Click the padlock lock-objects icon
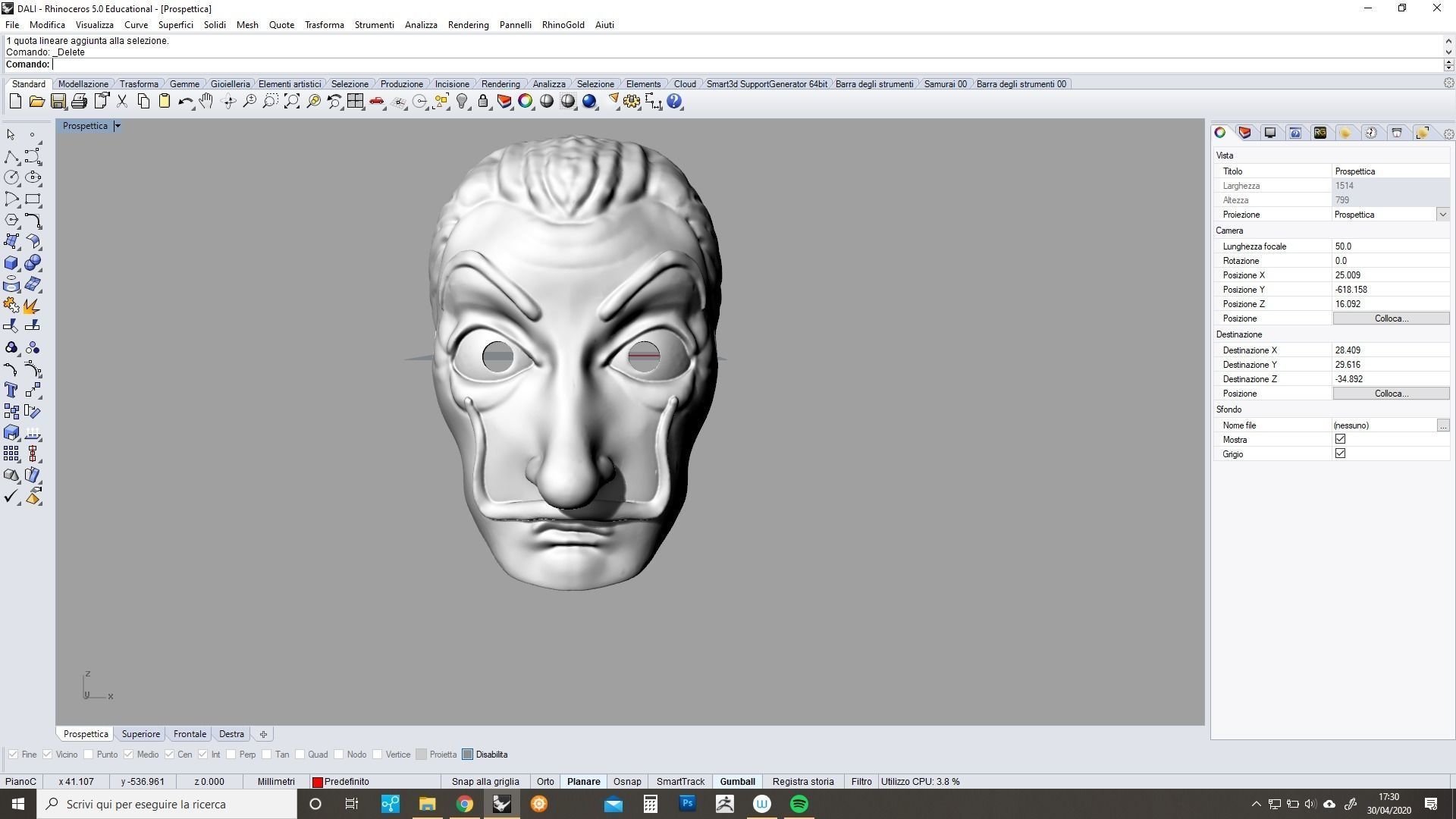This screenshot has width=1456, height=819. [483, 102]
